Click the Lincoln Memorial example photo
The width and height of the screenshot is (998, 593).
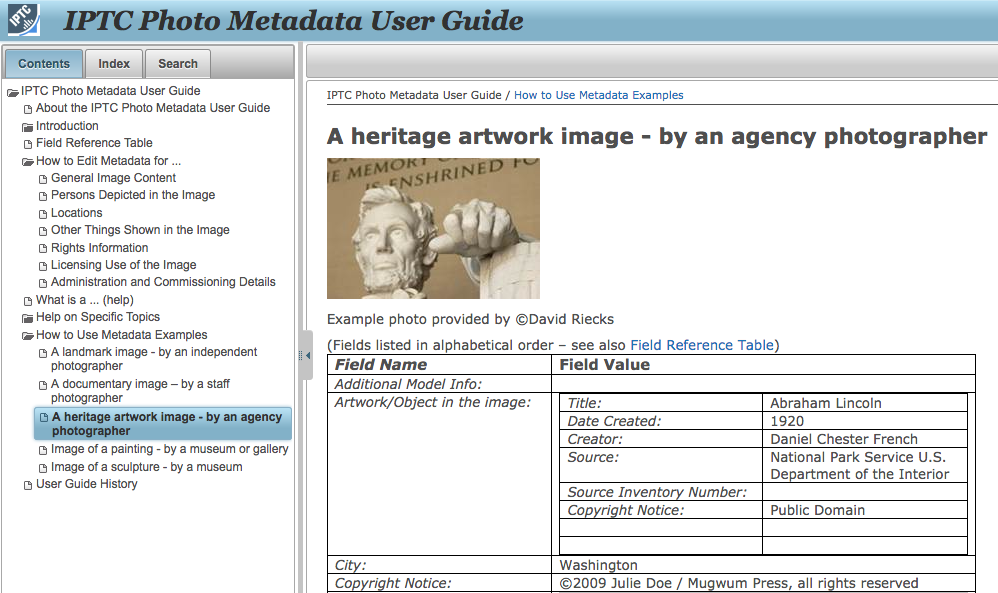(x=433, y=228)
